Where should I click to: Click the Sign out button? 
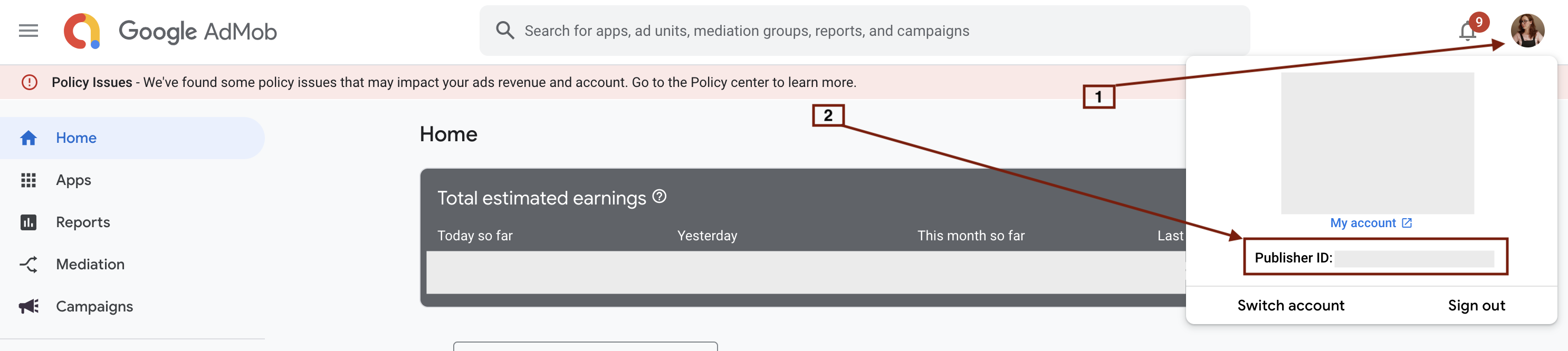coord(1476,305)
